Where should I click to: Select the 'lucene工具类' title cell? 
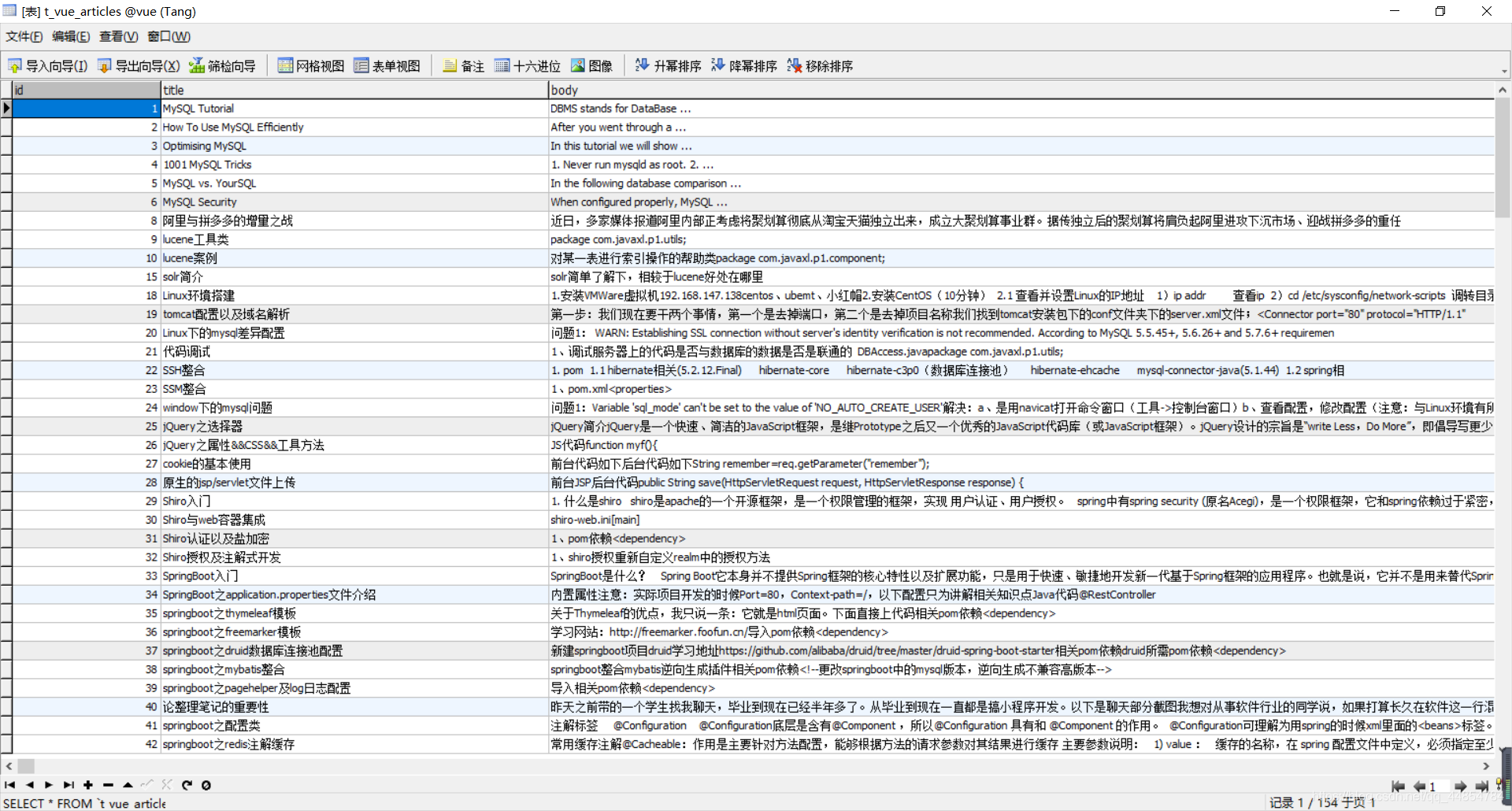pyautogui.click(x=354, y=239)
